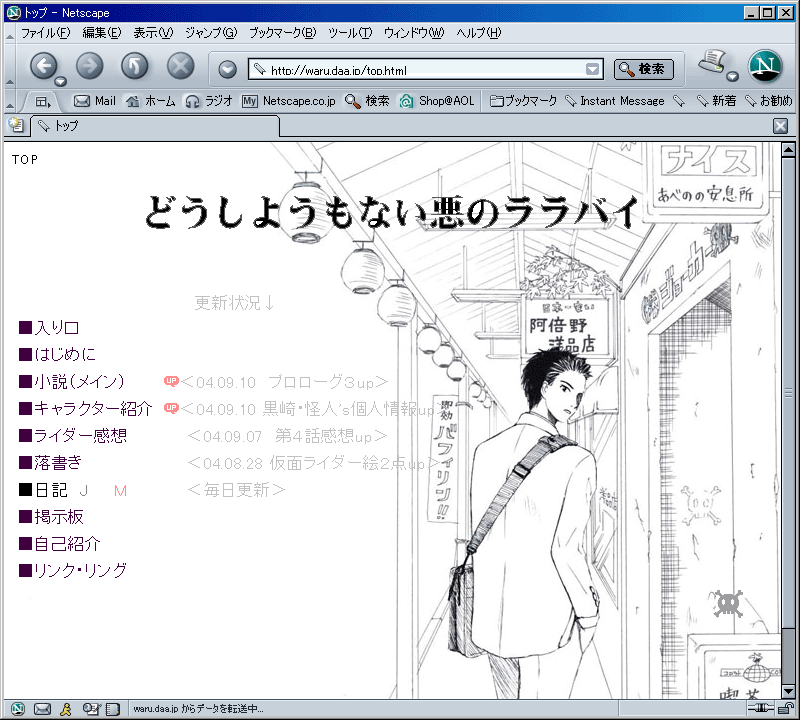The width and height of the screenshot is (800, 720).
Task: Open Mail from the personal toolbar
Action: 95,101
